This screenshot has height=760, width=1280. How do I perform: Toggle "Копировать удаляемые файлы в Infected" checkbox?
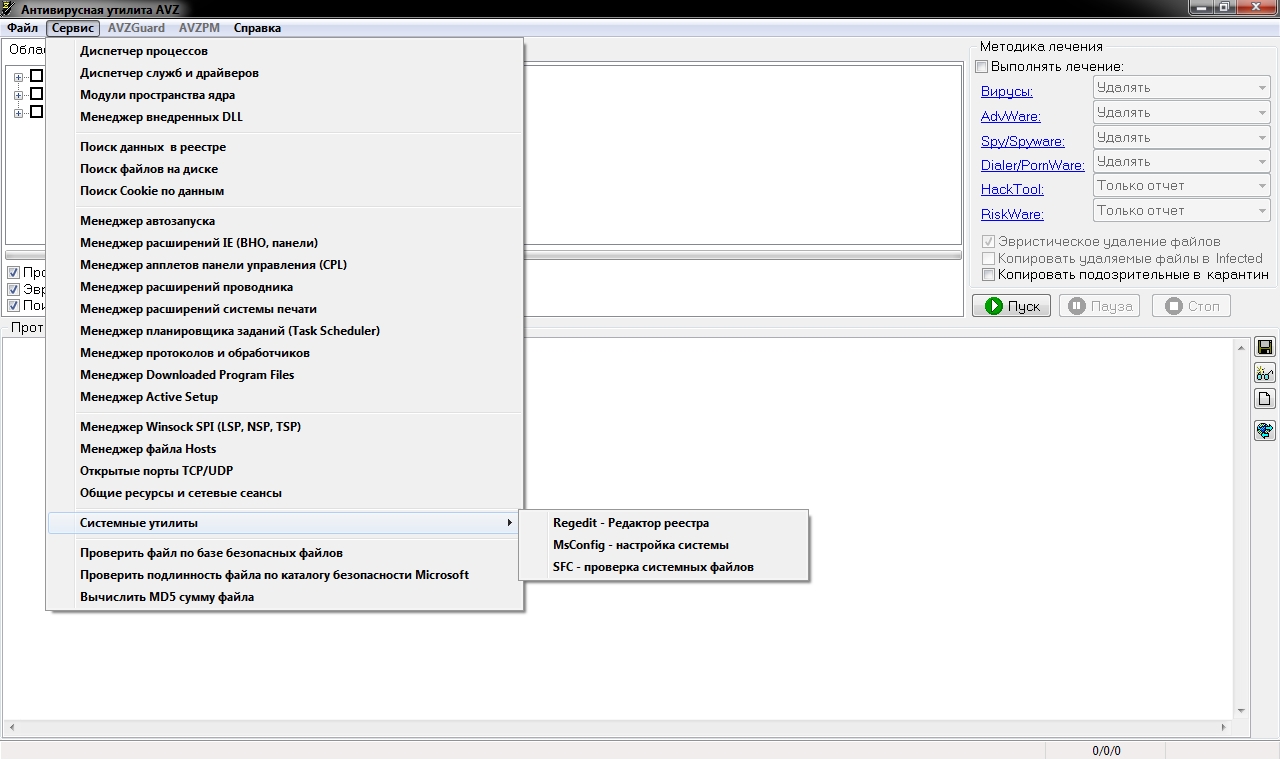(x=988, y=258)
